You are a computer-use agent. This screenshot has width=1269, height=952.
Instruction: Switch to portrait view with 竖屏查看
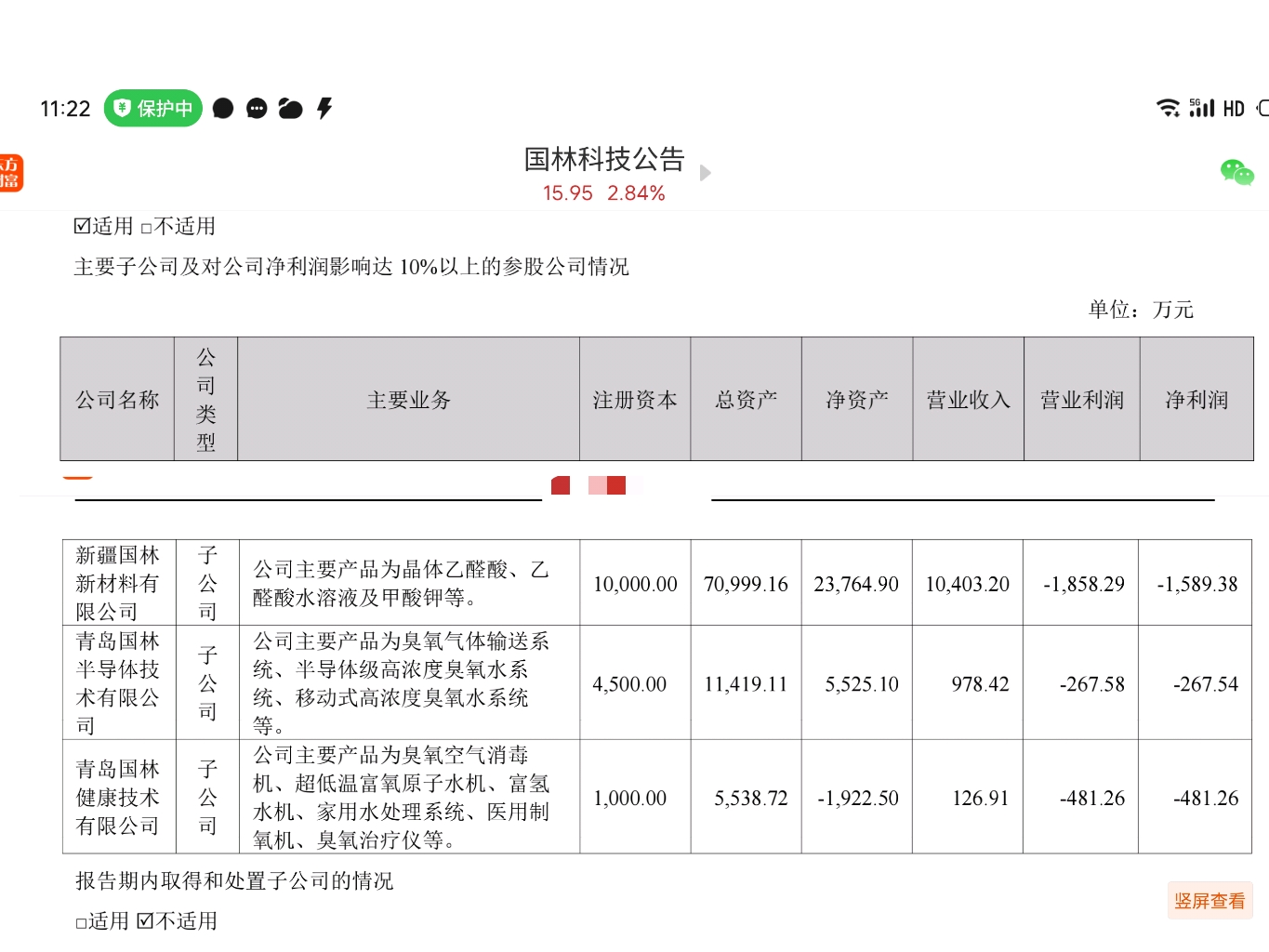[1210, 901]
